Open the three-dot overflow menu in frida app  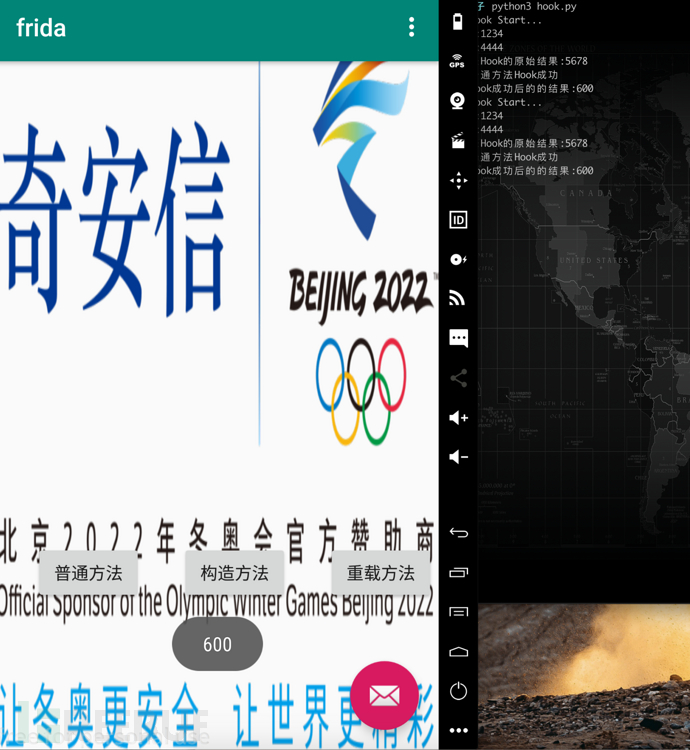tap(411, 27)
